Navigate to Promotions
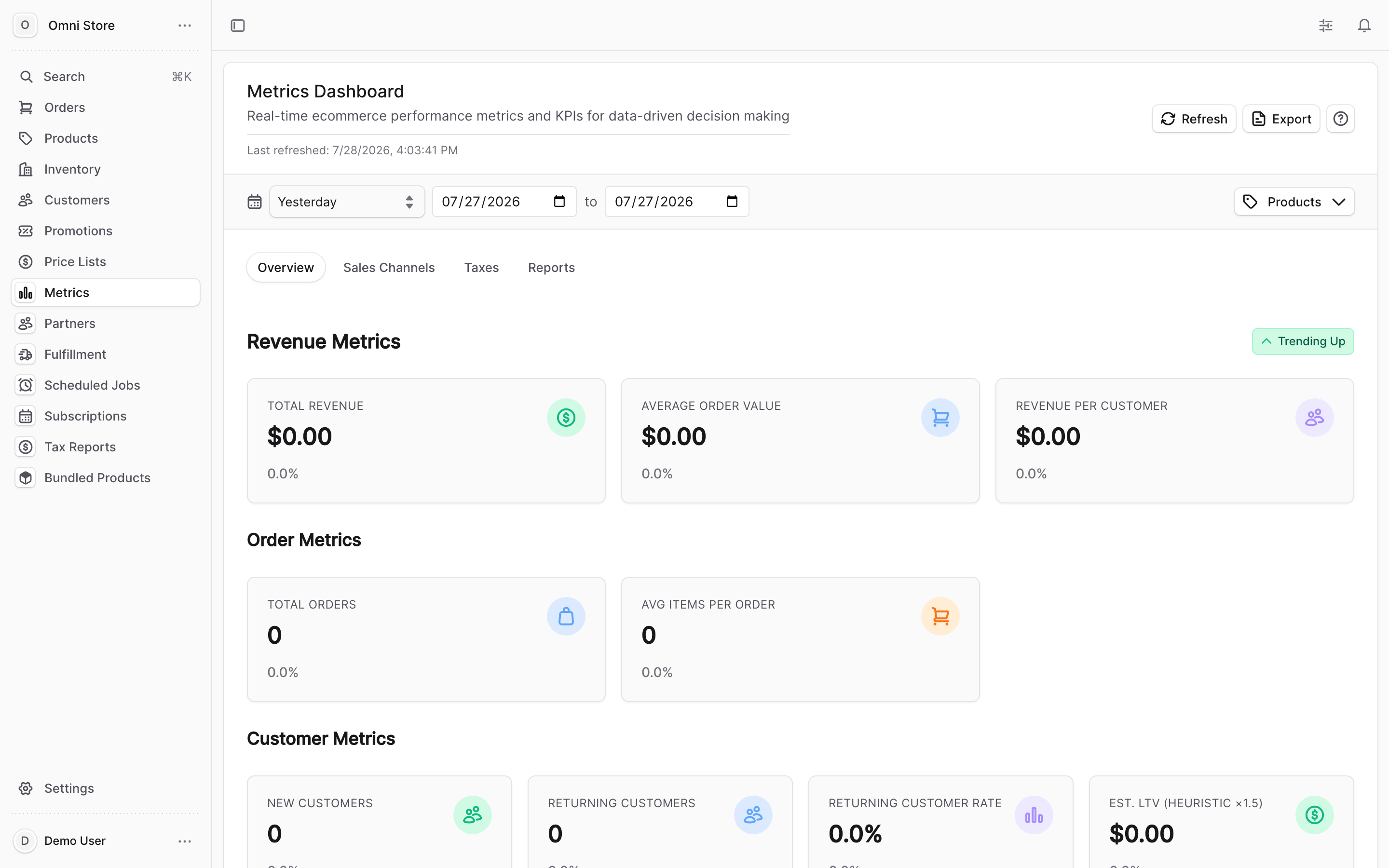 [106, 231]
